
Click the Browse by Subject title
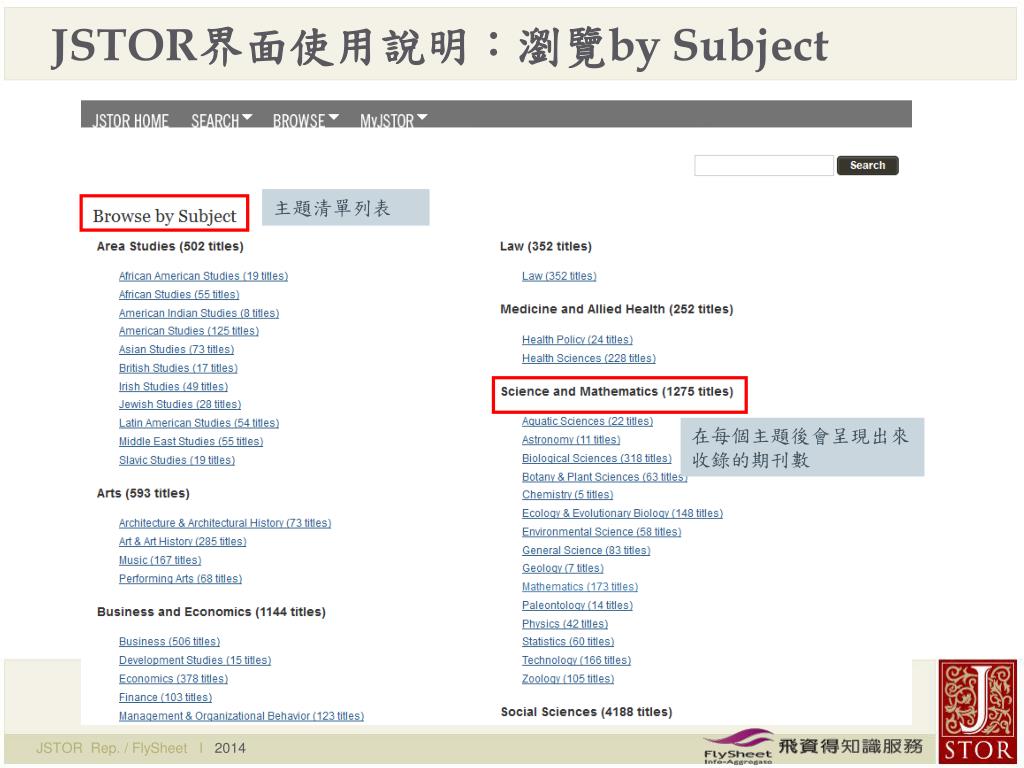coord(165,216)
